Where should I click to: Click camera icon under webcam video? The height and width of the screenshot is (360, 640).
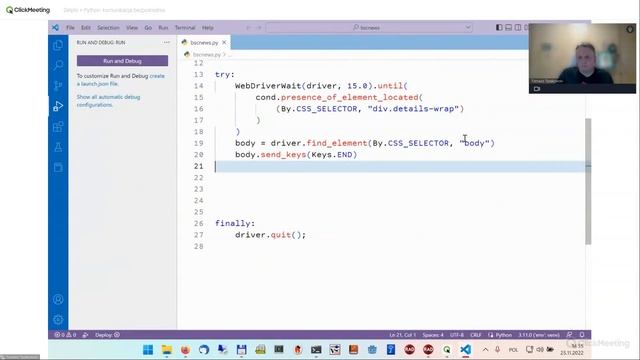(x=537, y=89)
